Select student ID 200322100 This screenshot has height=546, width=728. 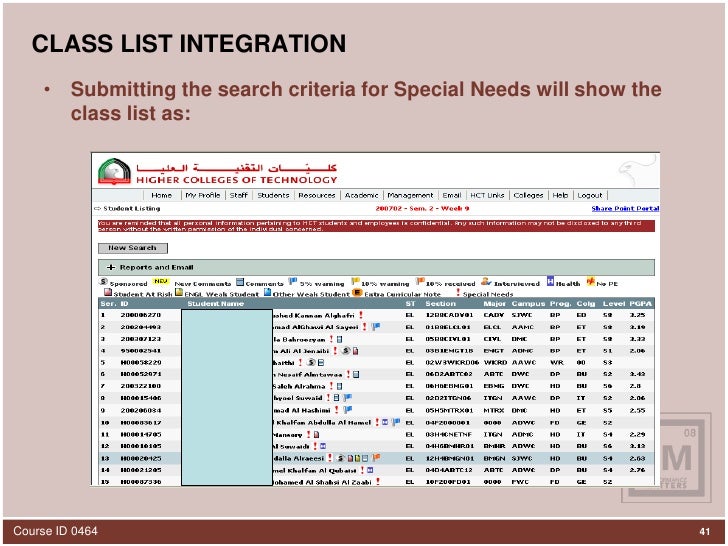coord(141,386)
